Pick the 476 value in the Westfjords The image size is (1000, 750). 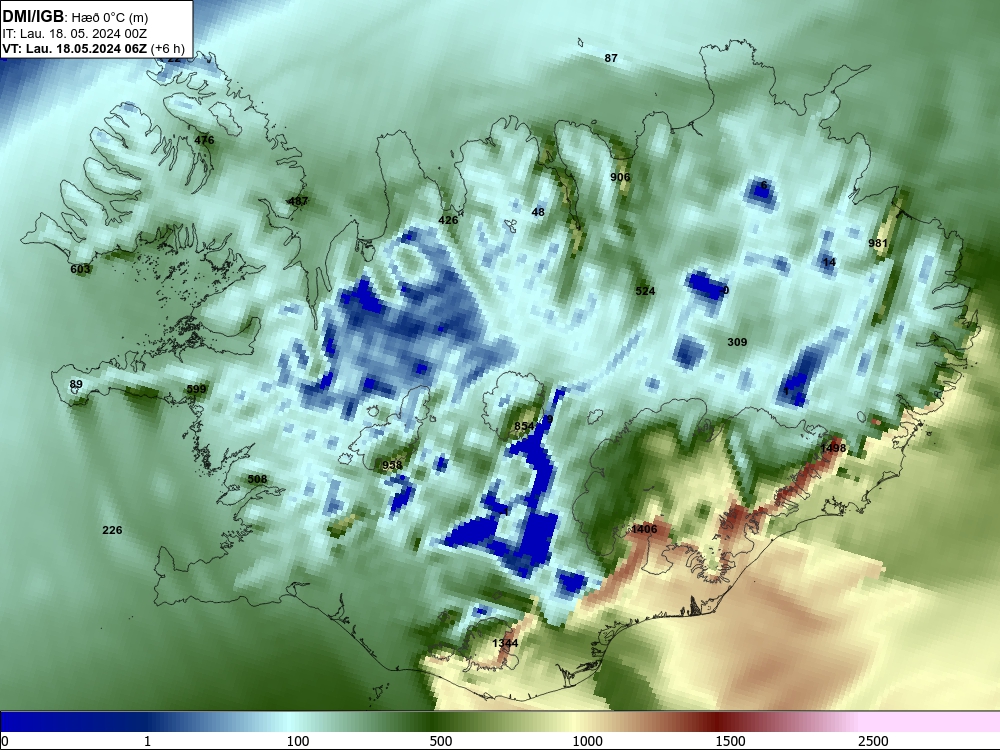click(204, 140)
